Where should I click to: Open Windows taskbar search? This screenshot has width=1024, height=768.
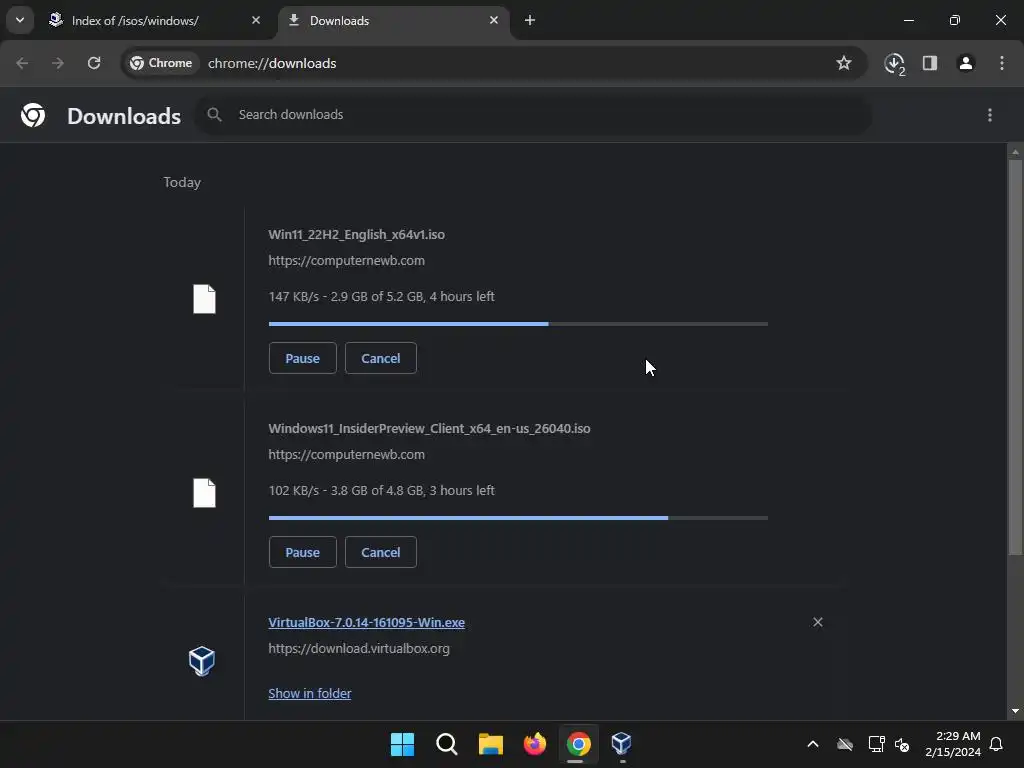(x=447, y=744)
